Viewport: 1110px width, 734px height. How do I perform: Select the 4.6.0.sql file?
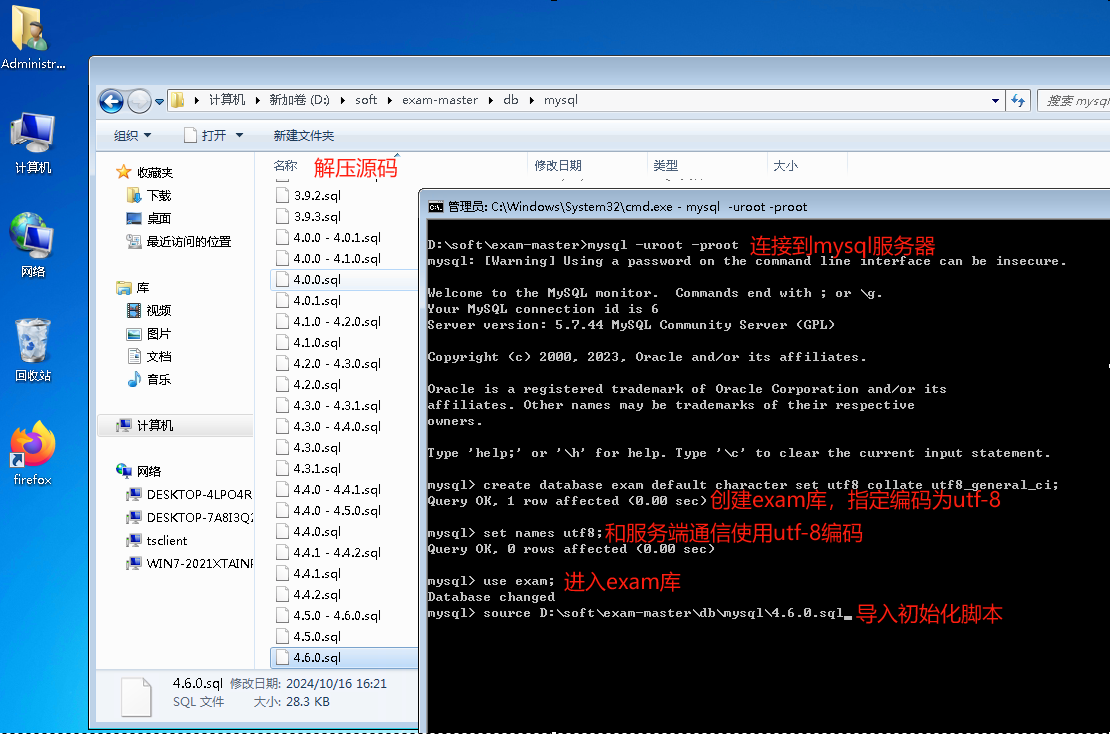[x=317, y=657]
